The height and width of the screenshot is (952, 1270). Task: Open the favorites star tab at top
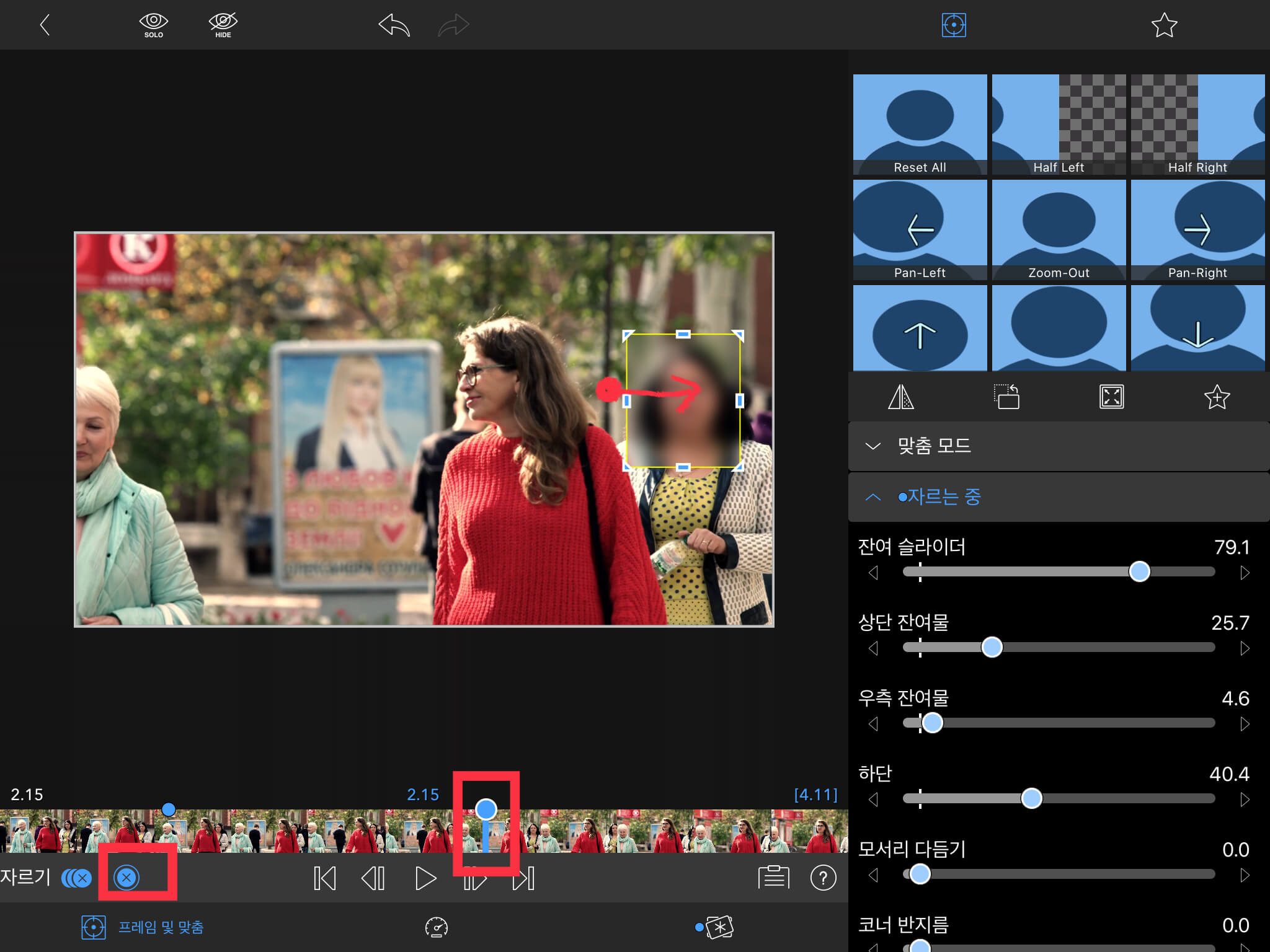tap(1164, 25)
